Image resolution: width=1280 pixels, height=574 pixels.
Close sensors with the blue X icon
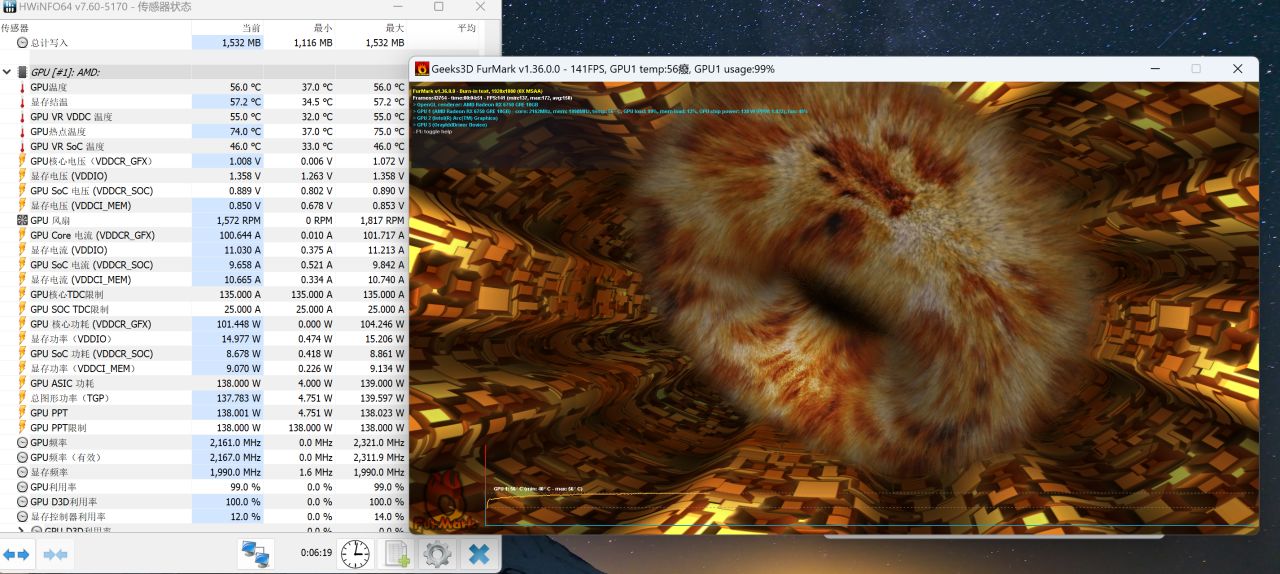click(479, 553)
